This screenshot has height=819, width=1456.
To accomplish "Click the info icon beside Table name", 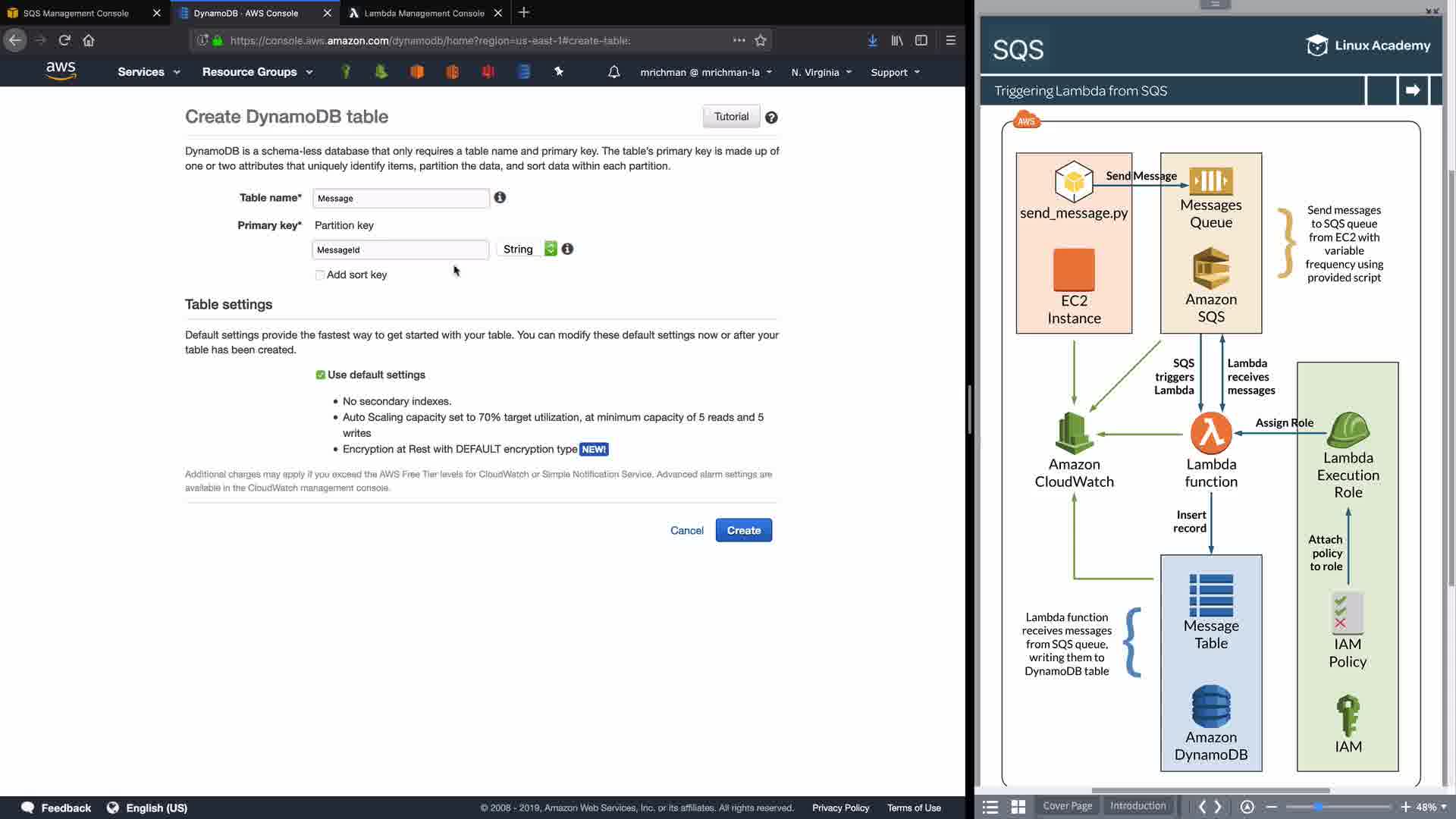I will [500, 198].
